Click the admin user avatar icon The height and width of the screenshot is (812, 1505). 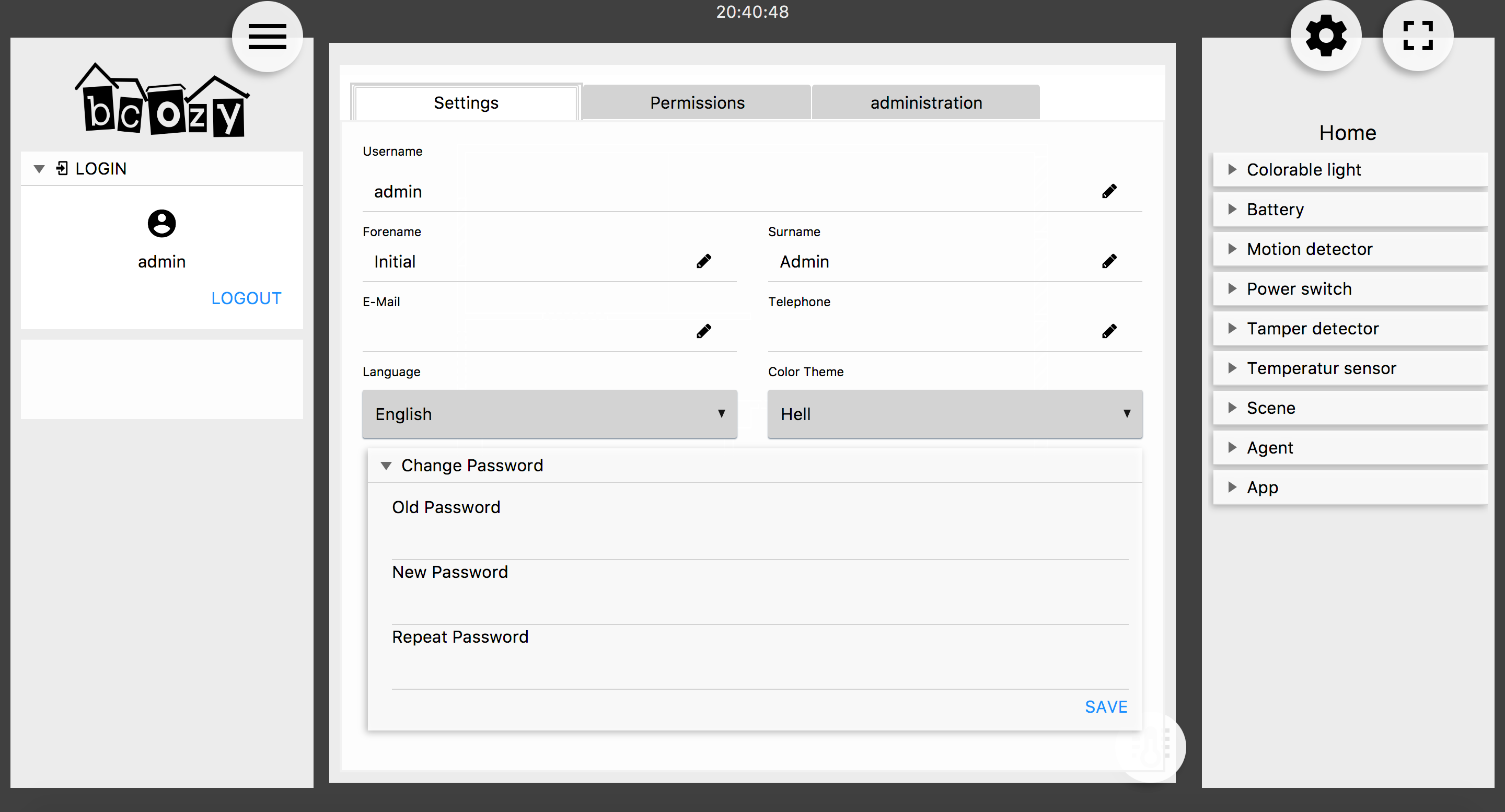(161, 224)
